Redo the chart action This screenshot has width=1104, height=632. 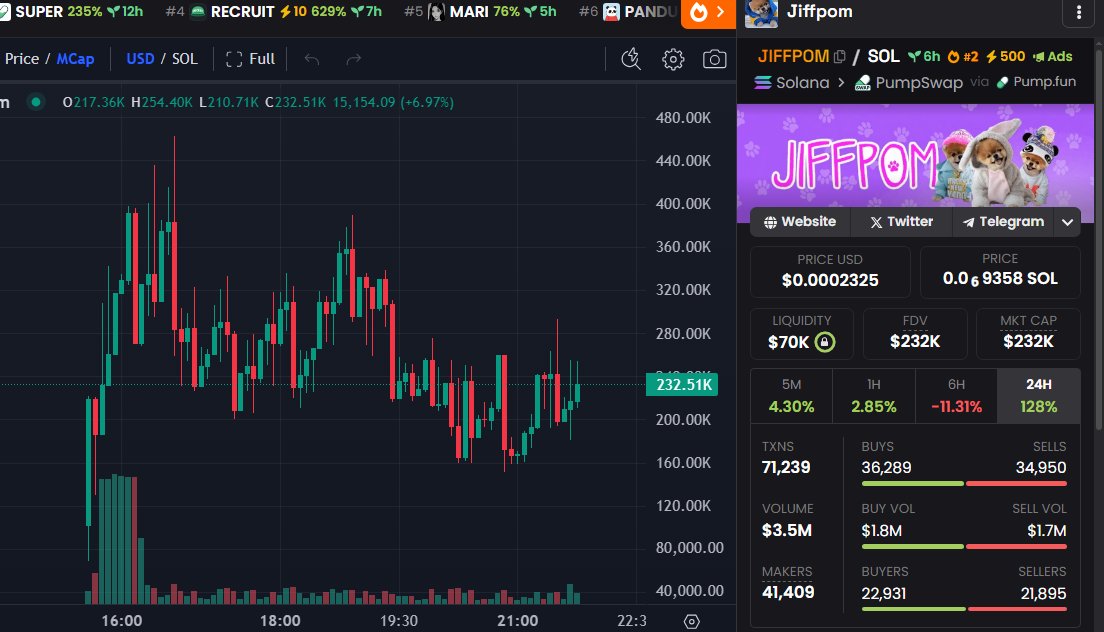coord(353,59)
